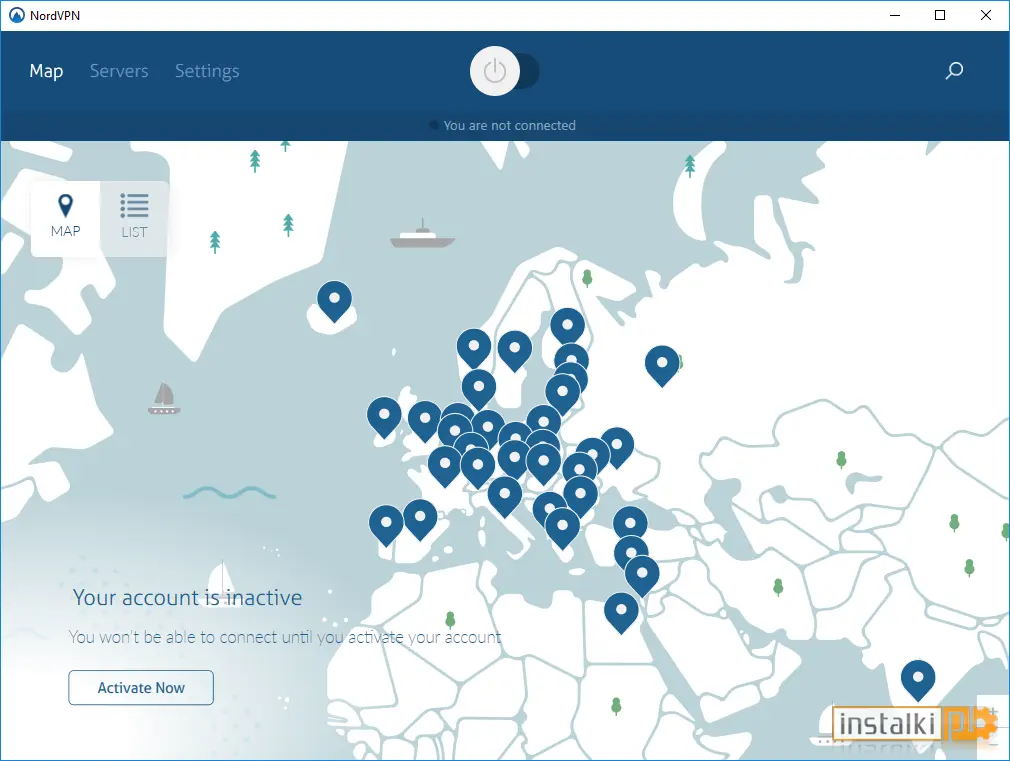
Task: Select the Ukraine server pin
Action: [617, 446]
